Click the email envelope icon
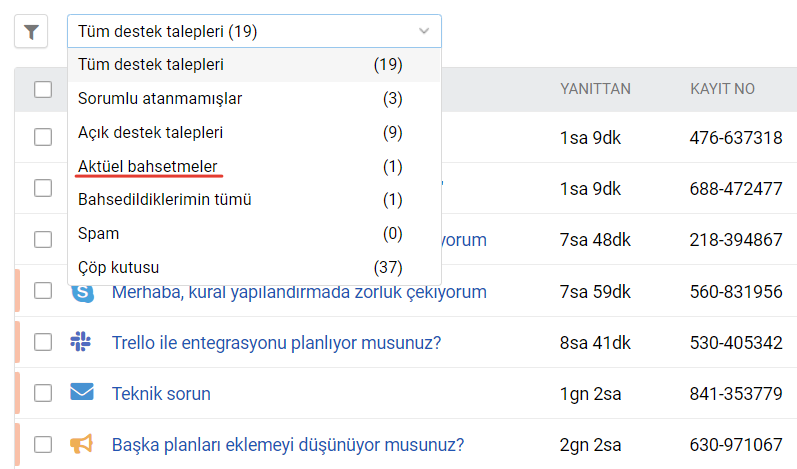 [x=82, y=393]
